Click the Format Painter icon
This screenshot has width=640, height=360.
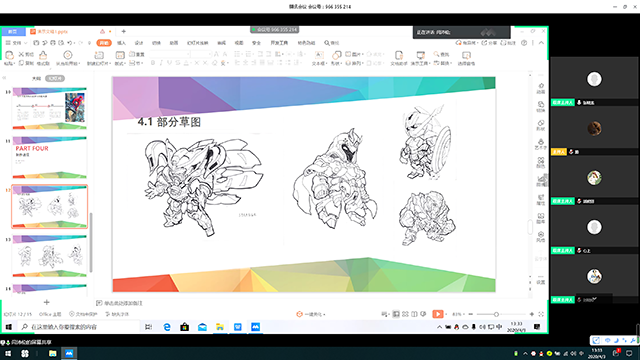43,55
